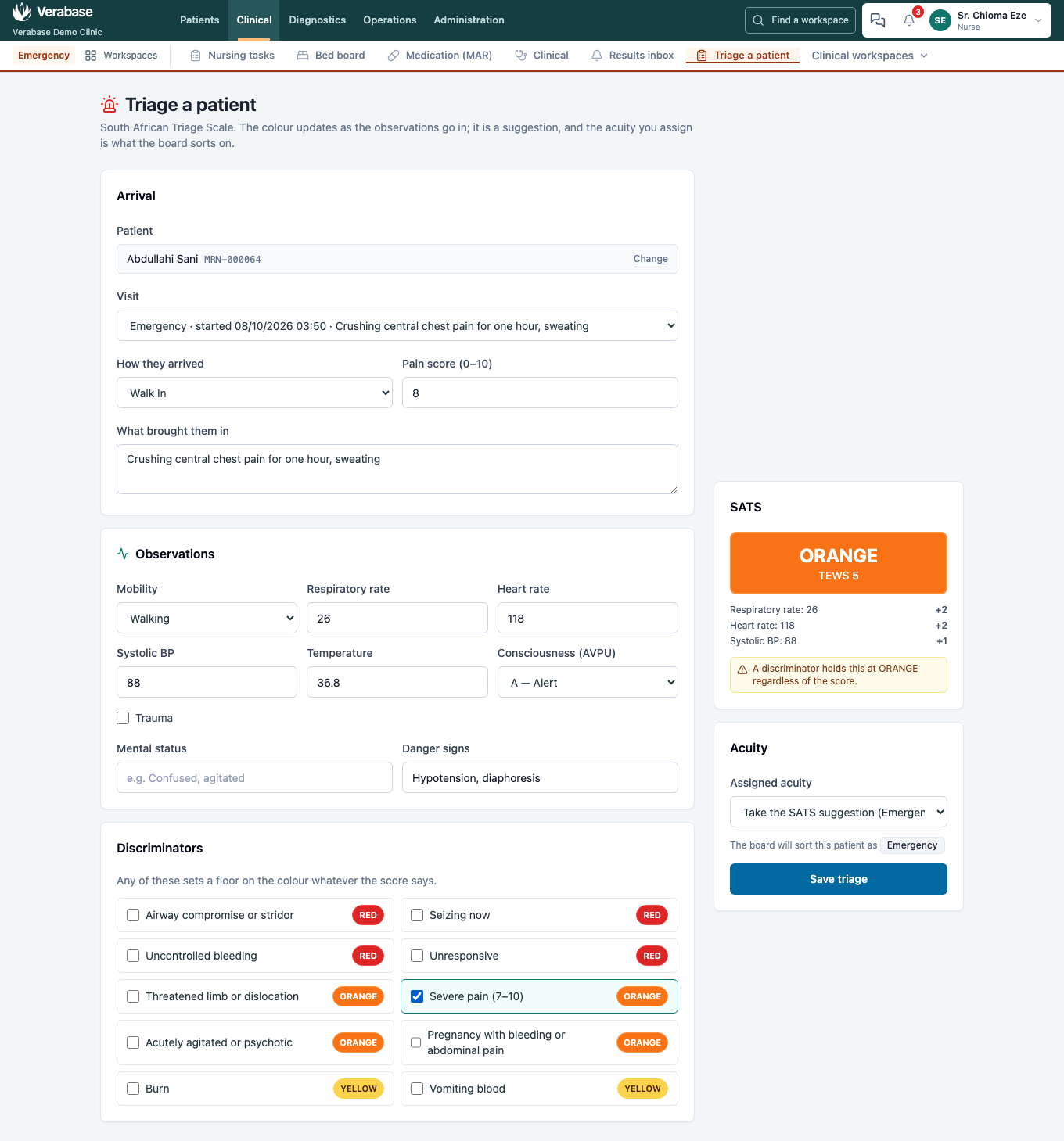Screen dimensions: 1064x1141
Task: Click the Results inbox bell icon
Action: click(x=597, y=56)
